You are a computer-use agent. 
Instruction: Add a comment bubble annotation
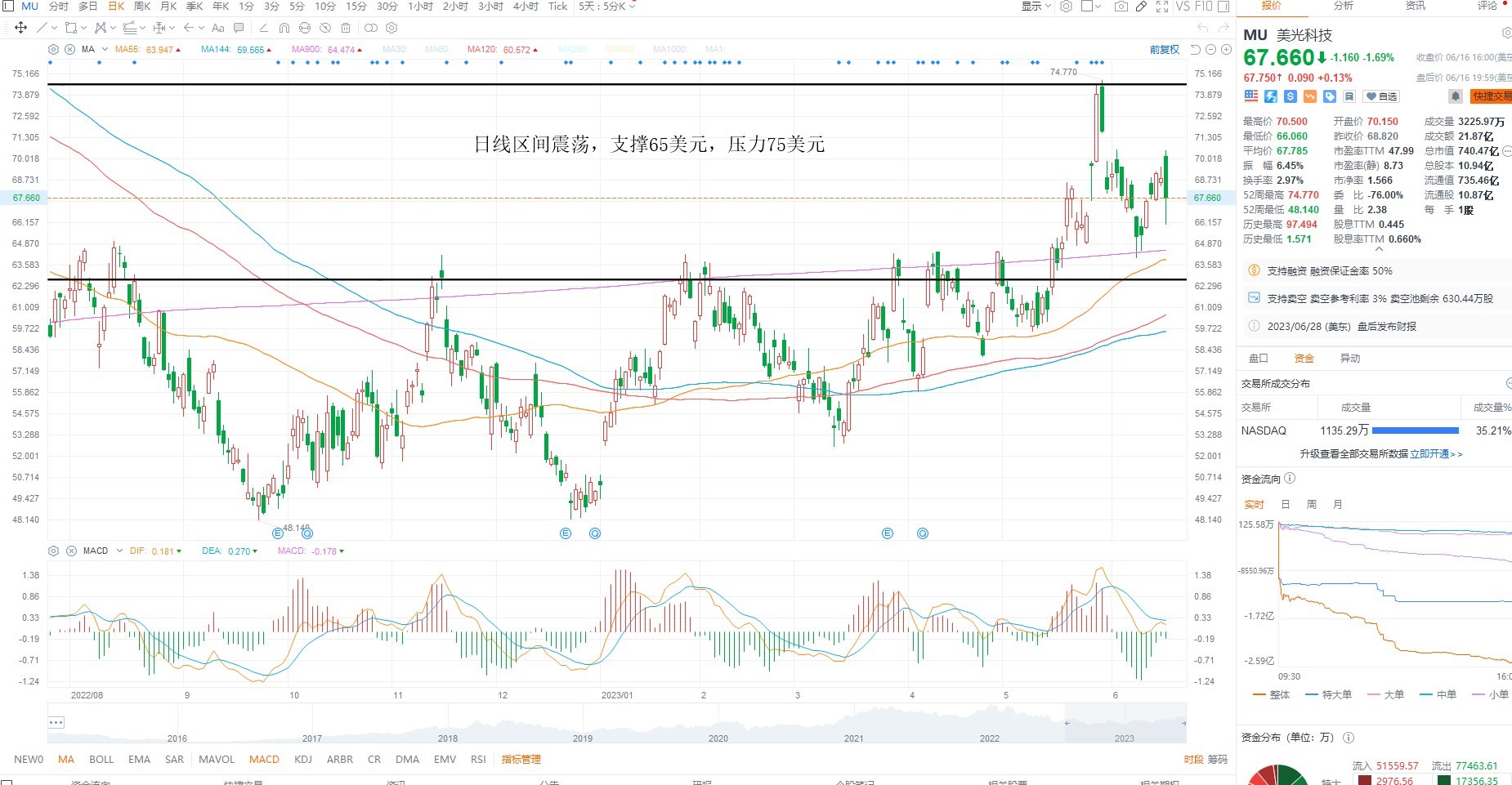239,28
